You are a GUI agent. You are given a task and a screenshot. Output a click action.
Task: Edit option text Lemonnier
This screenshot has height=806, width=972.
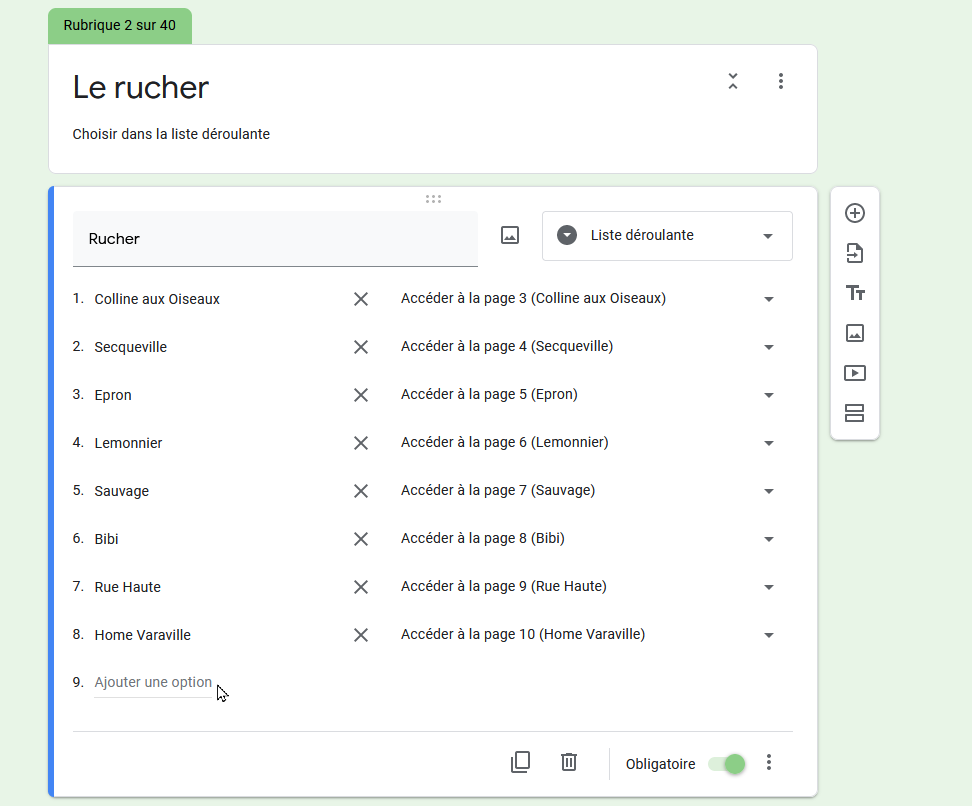pos(128,443)
